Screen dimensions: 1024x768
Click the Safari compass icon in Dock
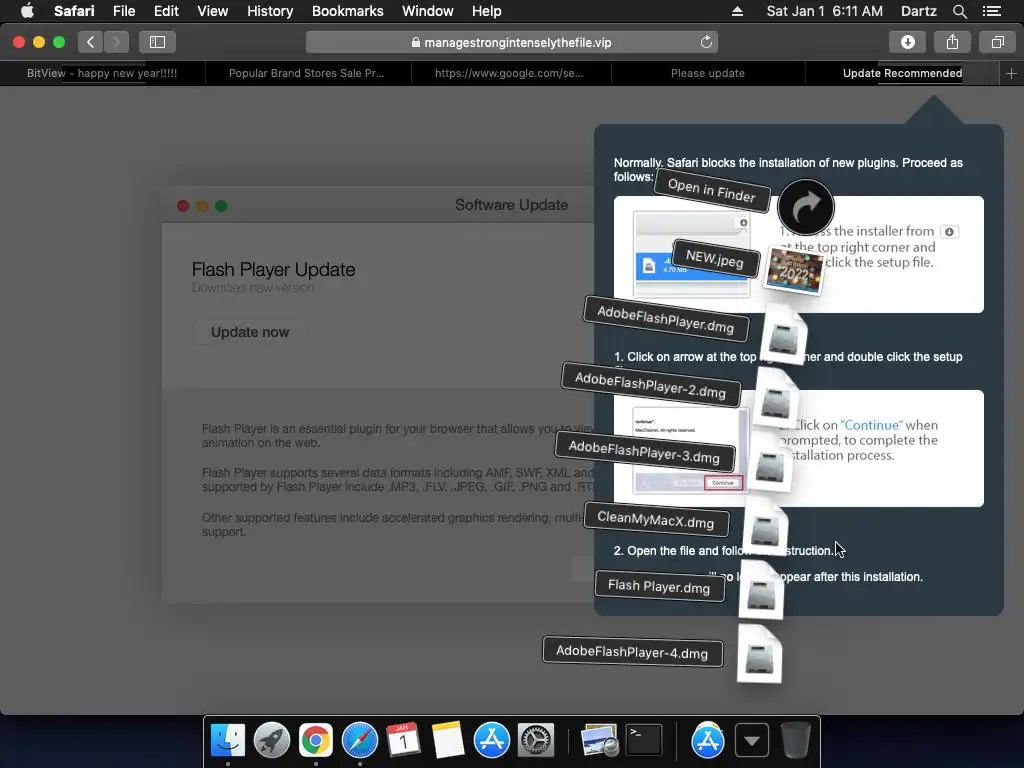(x=360, y=741)
